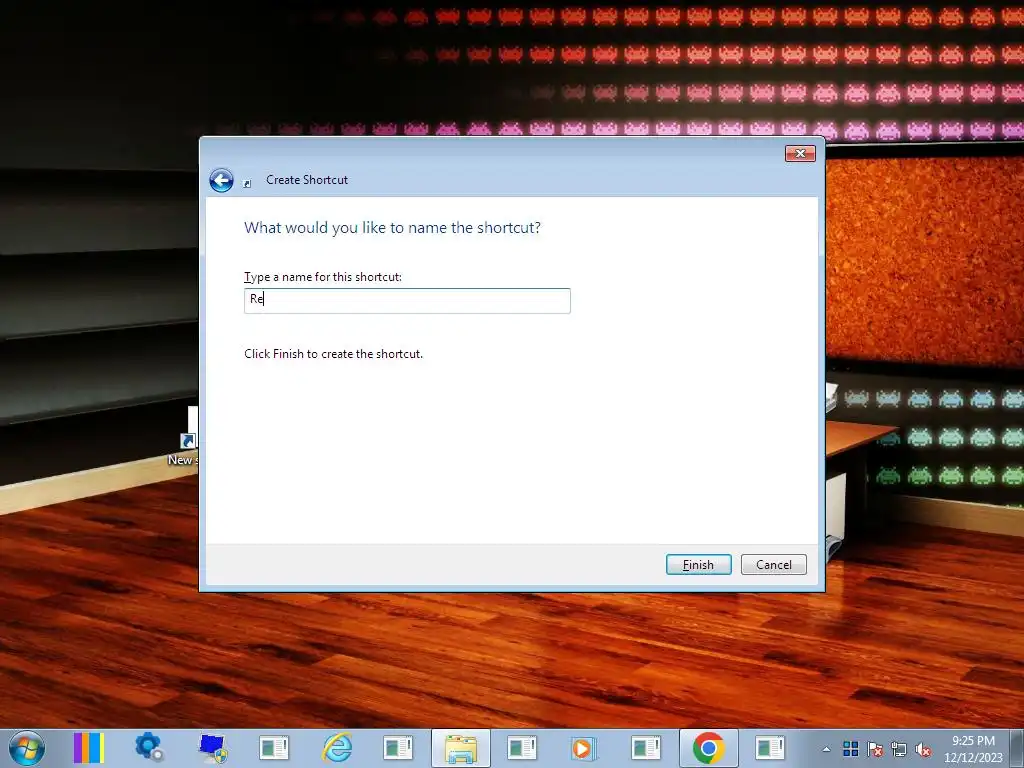
Task: Open Windows Explorer folder icon in taskbar
Action: click(460, 748)
